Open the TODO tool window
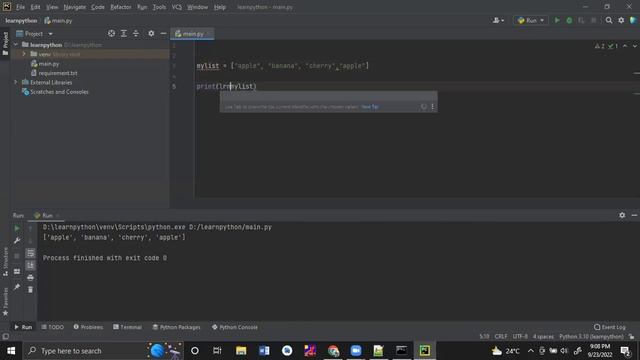 point(53,327)
